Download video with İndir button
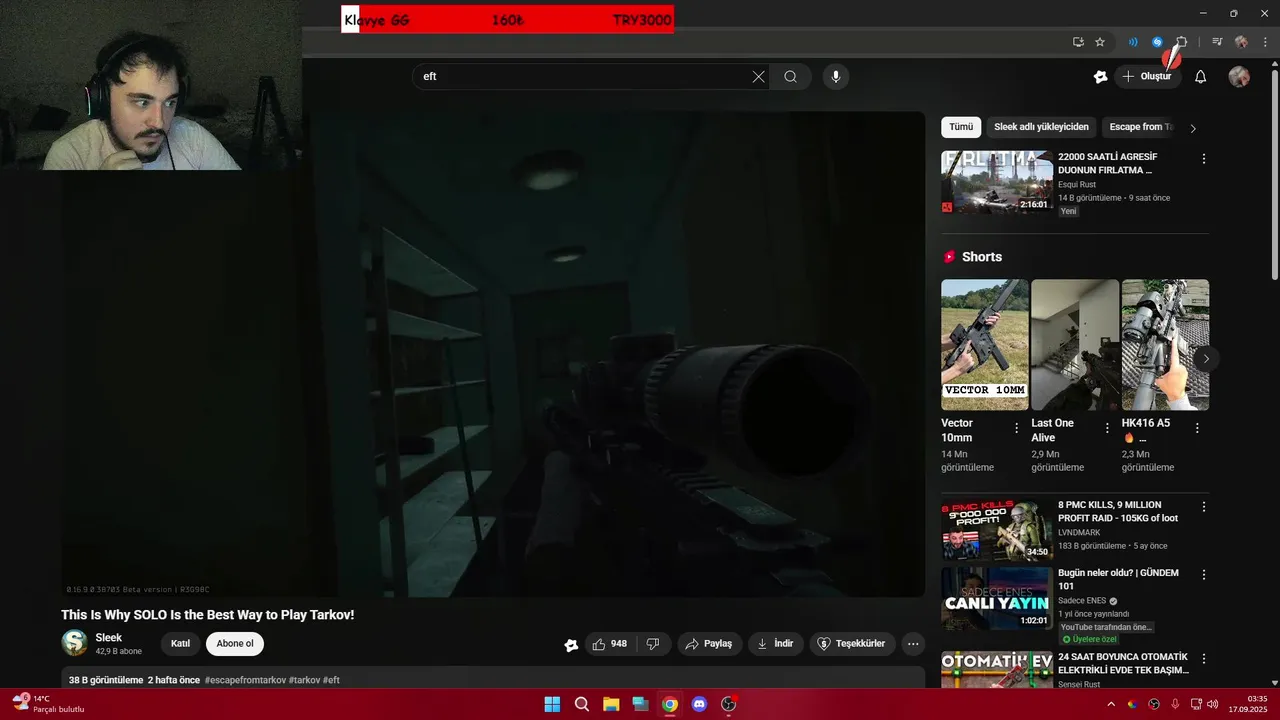The height and width of the screenshot is (720, 1280). tap(775, 644)
